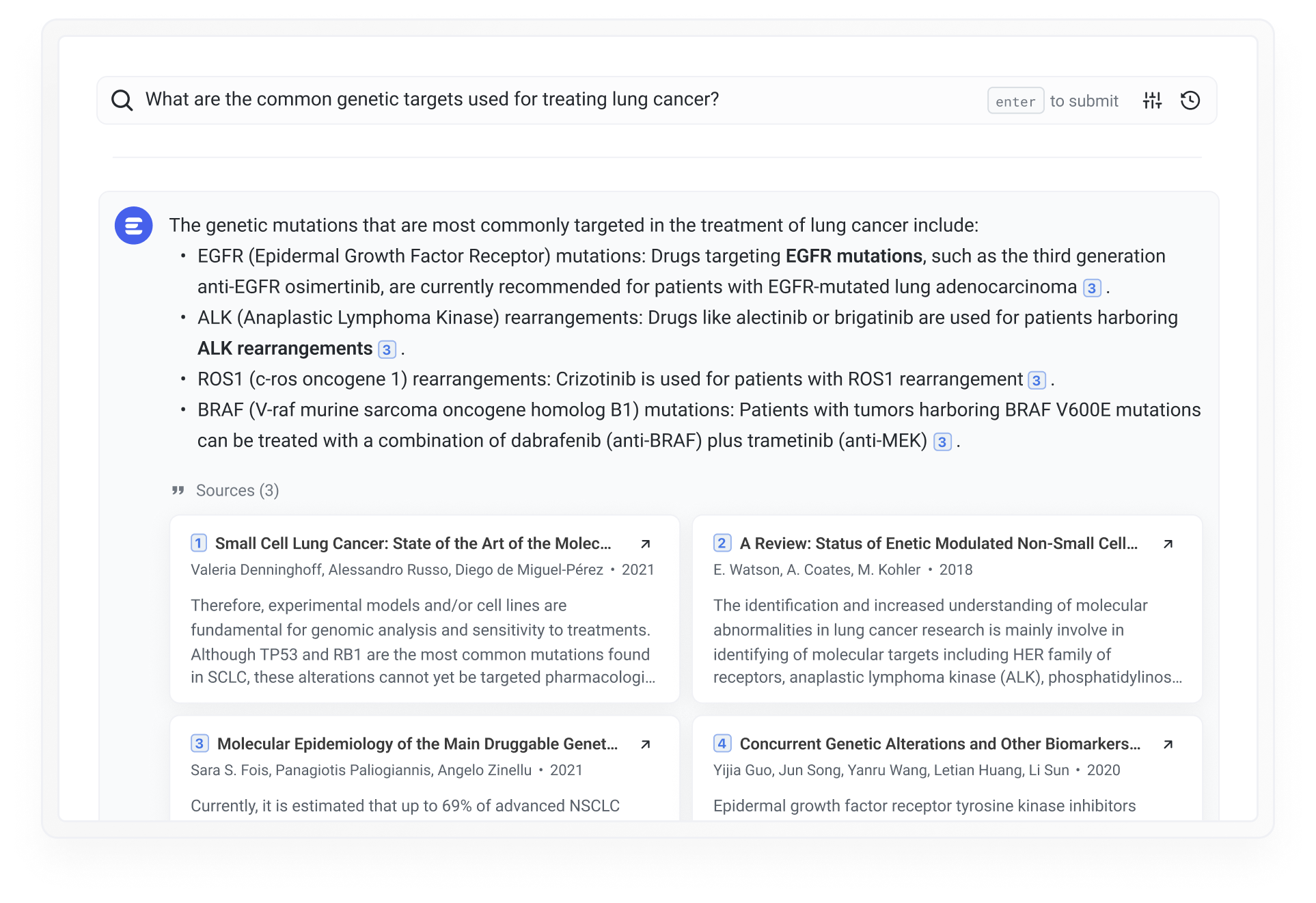Viewport: 1316px width, 903px height.
Task: Click citation 3 after trametinib anti-MEK
Action: (x=942, y=442)
